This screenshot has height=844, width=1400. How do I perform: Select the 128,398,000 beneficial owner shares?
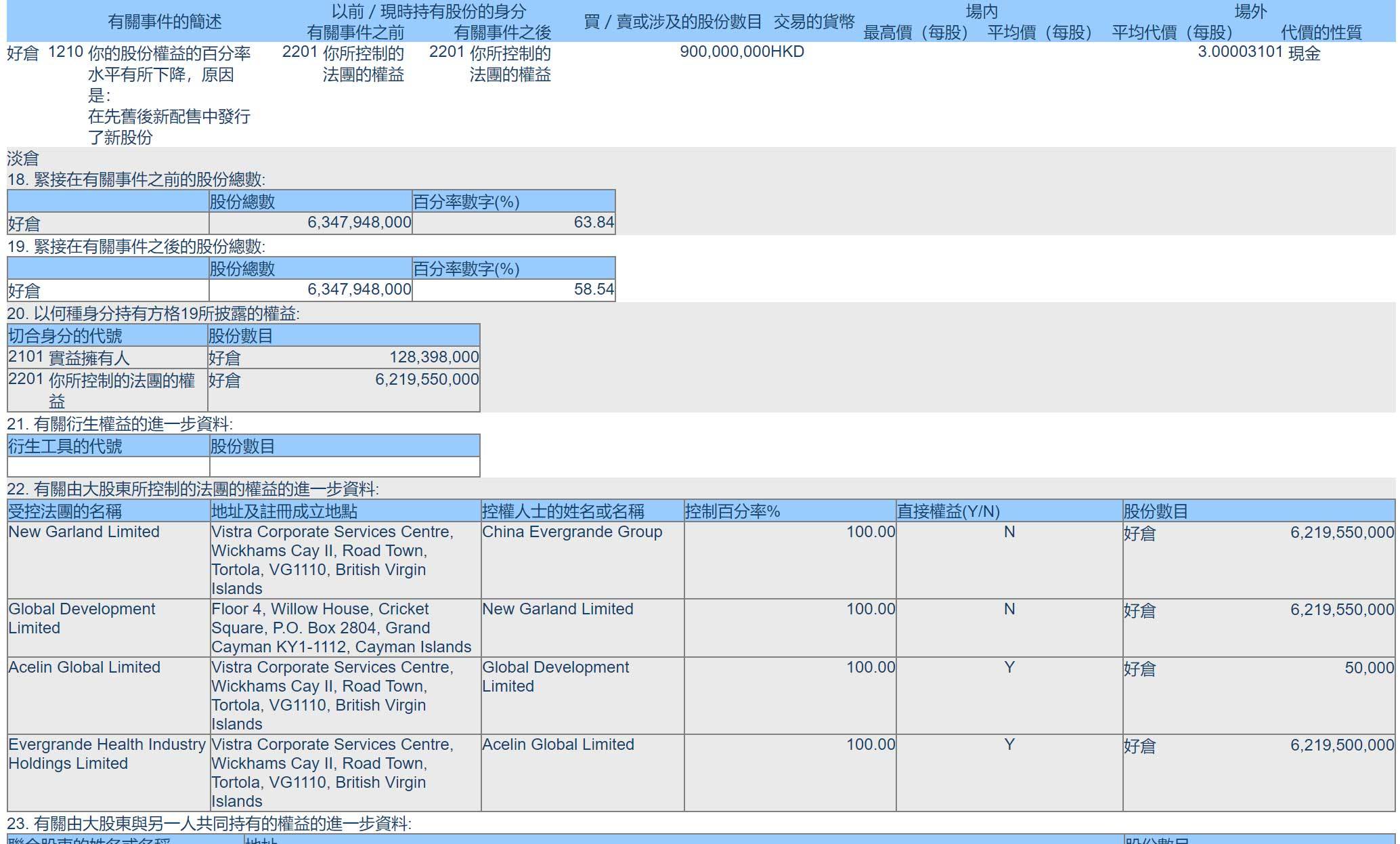pos(434,357)
